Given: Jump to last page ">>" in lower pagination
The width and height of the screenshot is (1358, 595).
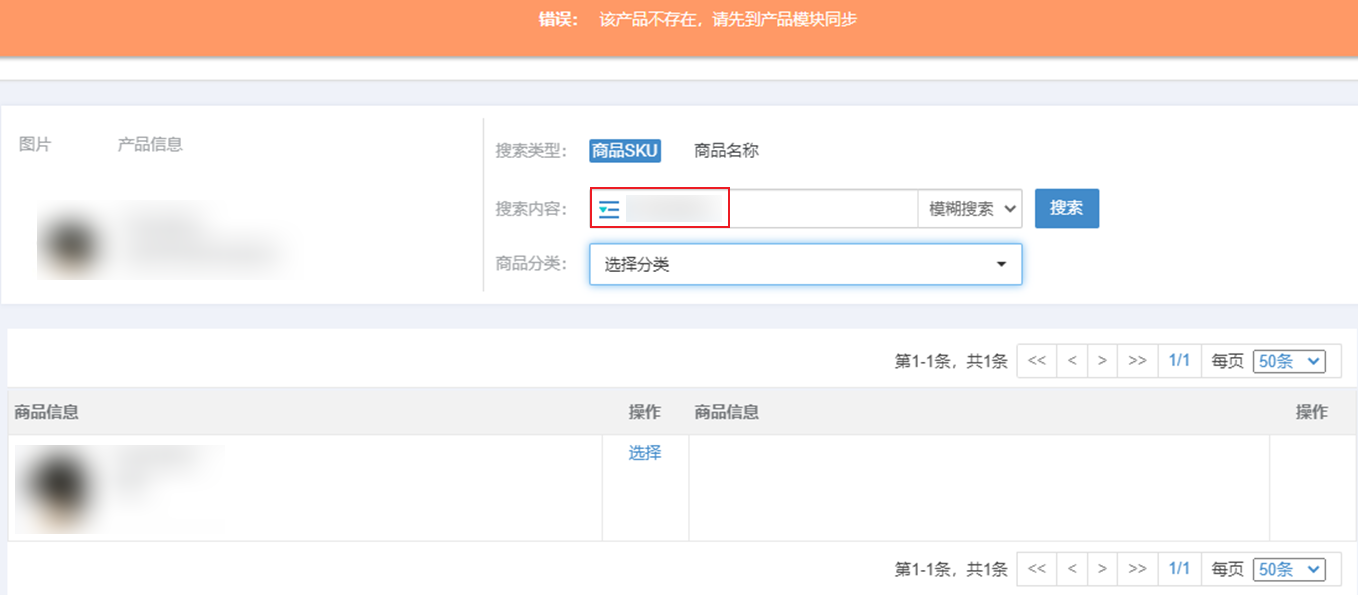Looking at the screenshot, I should pos(1137,569).
